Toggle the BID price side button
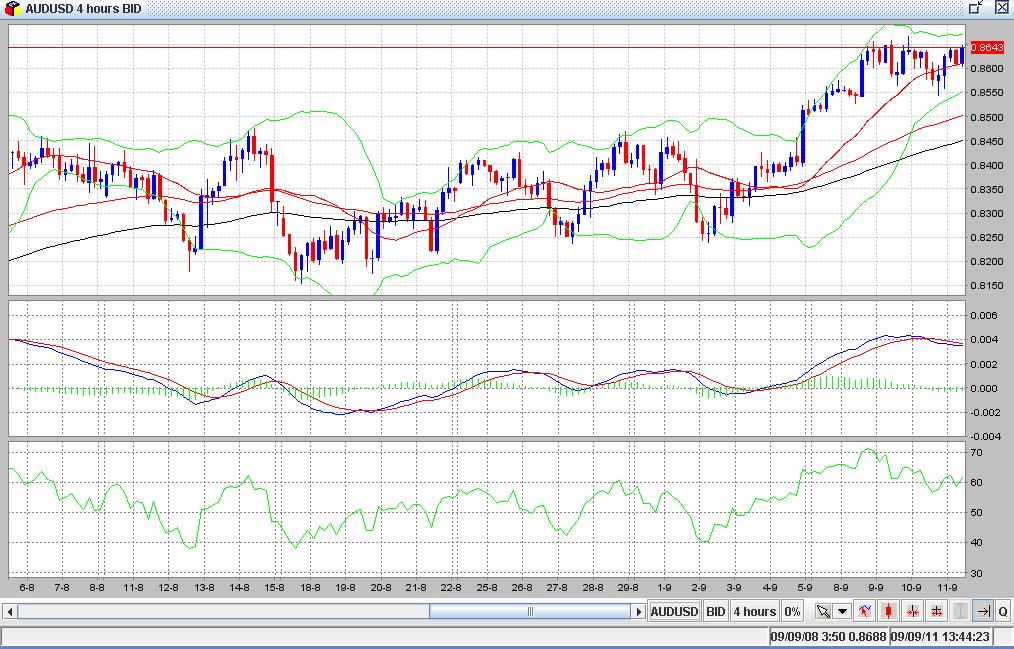 pyautogui.click(x=716, y=611)
